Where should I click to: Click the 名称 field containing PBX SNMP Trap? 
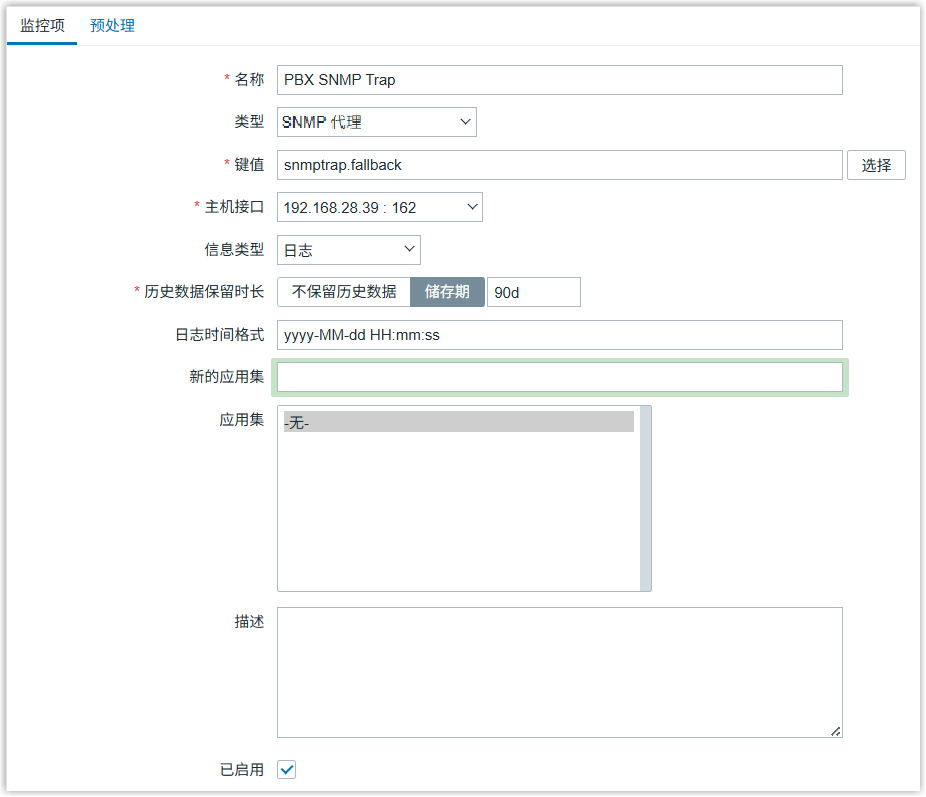click(x=559, y=80)
